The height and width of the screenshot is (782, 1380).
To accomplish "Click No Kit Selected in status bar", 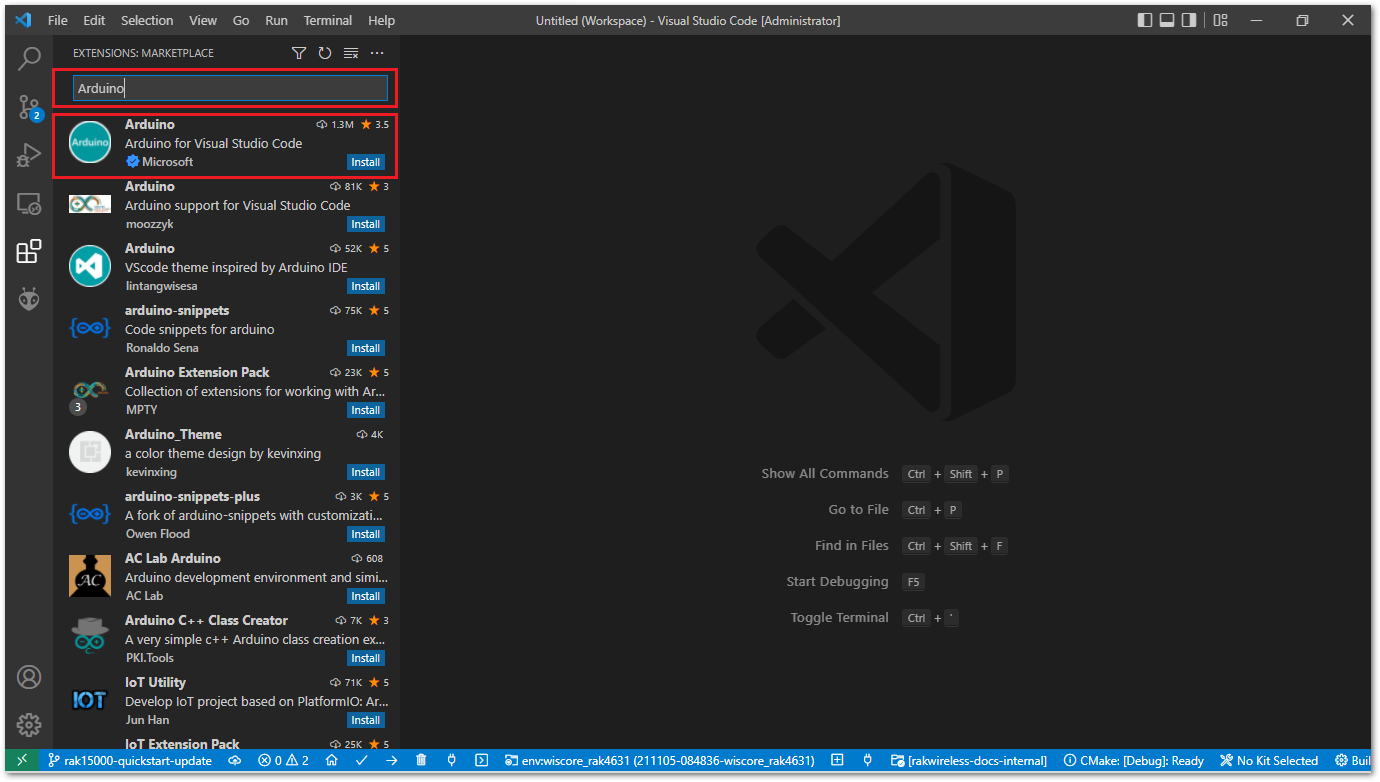I will click(1269, 760).
